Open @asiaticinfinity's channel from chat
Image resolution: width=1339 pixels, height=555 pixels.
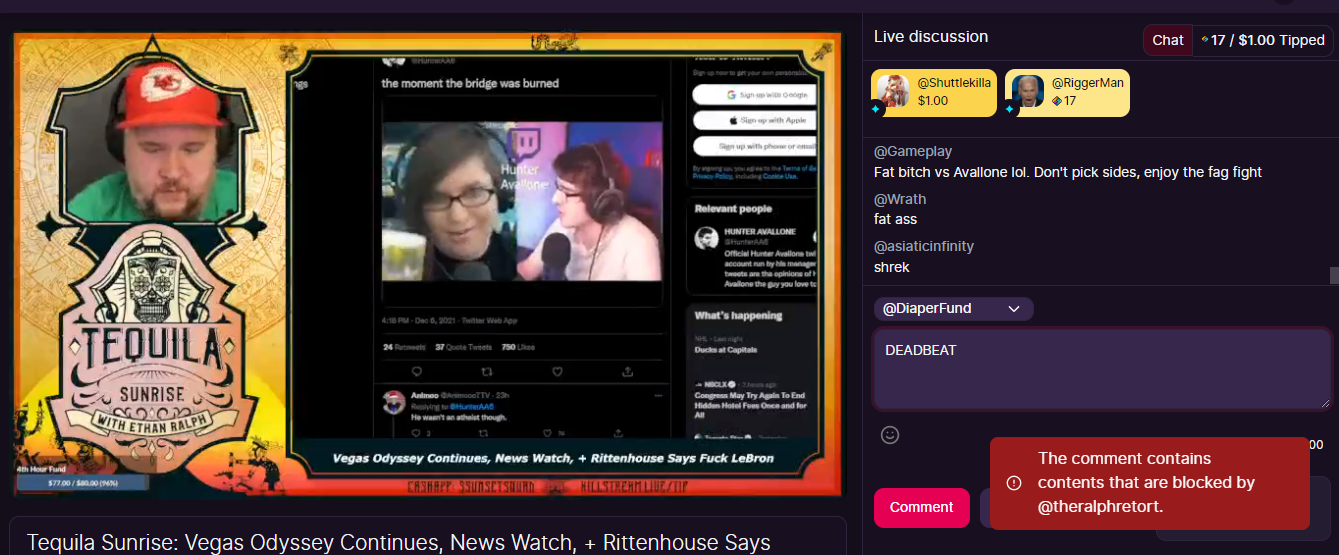[924, 246]
